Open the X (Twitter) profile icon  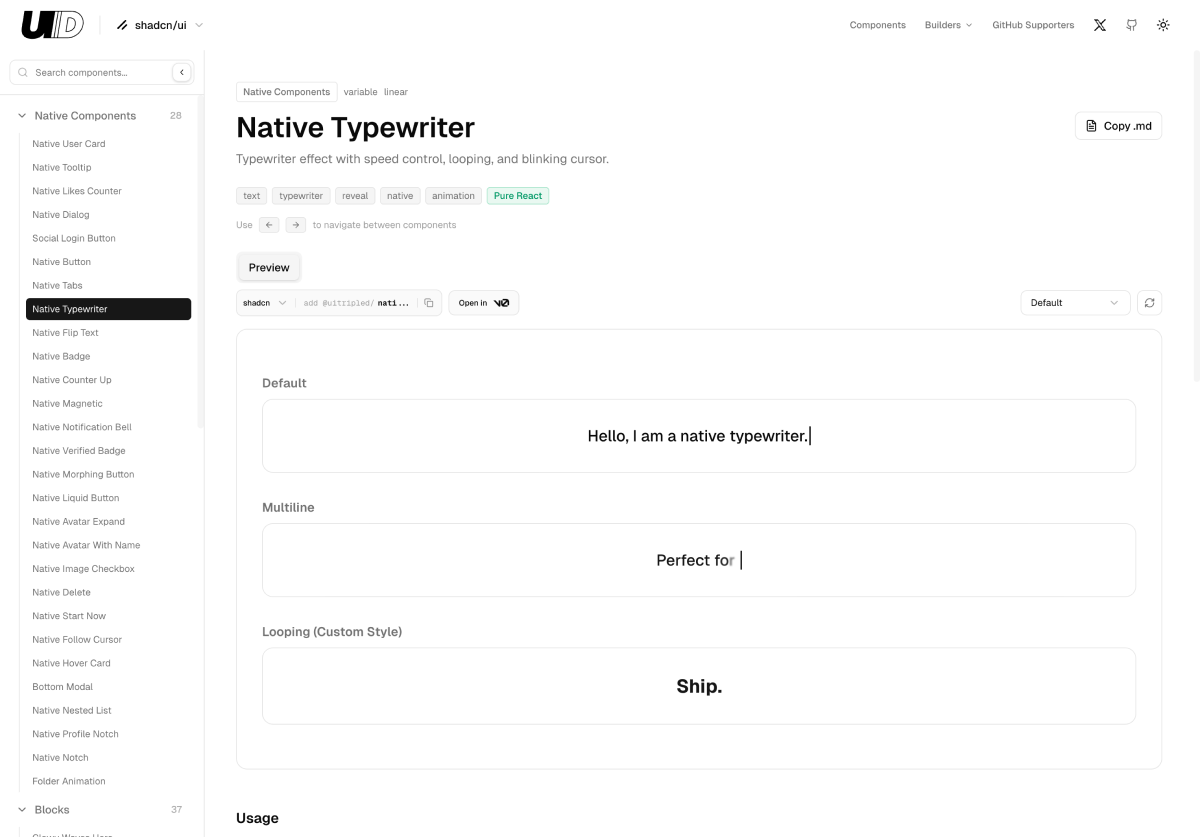pos(1100,25)
